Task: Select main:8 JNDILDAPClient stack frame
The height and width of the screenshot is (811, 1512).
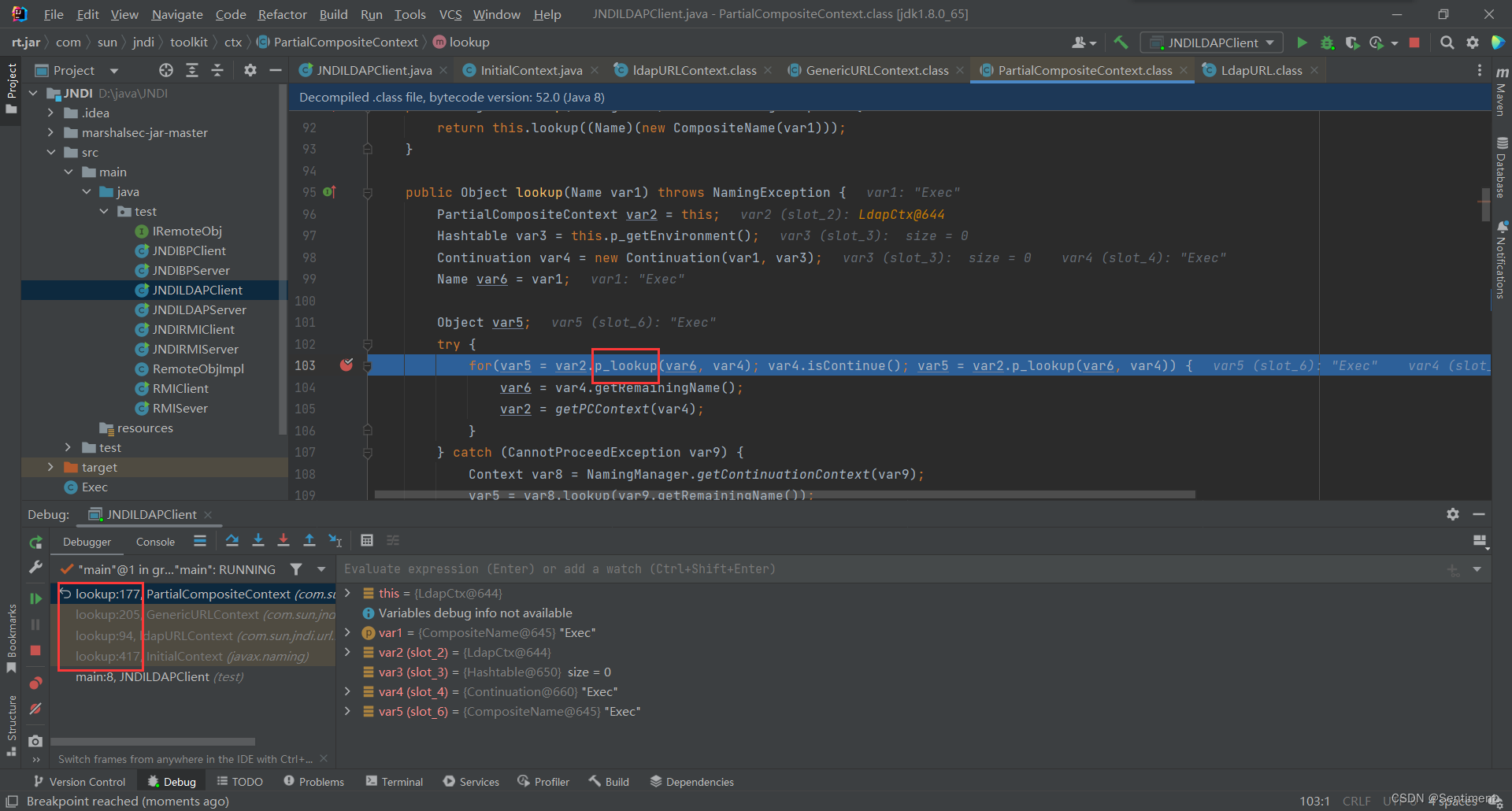Action: coord(193,676)
